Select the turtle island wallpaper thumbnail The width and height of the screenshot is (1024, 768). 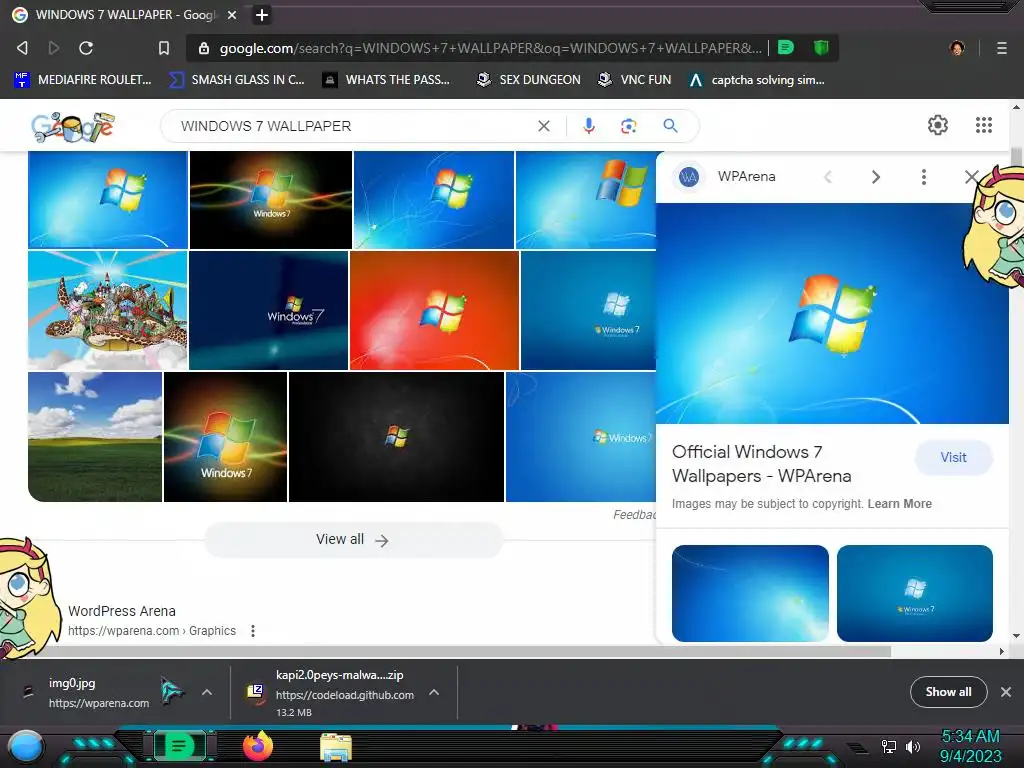tap(108, 310)
